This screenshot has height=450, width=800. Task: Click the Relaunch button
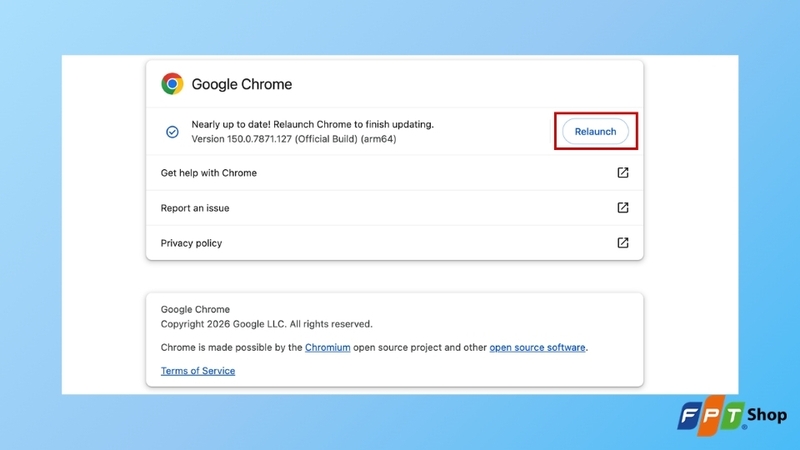point(595,132)
